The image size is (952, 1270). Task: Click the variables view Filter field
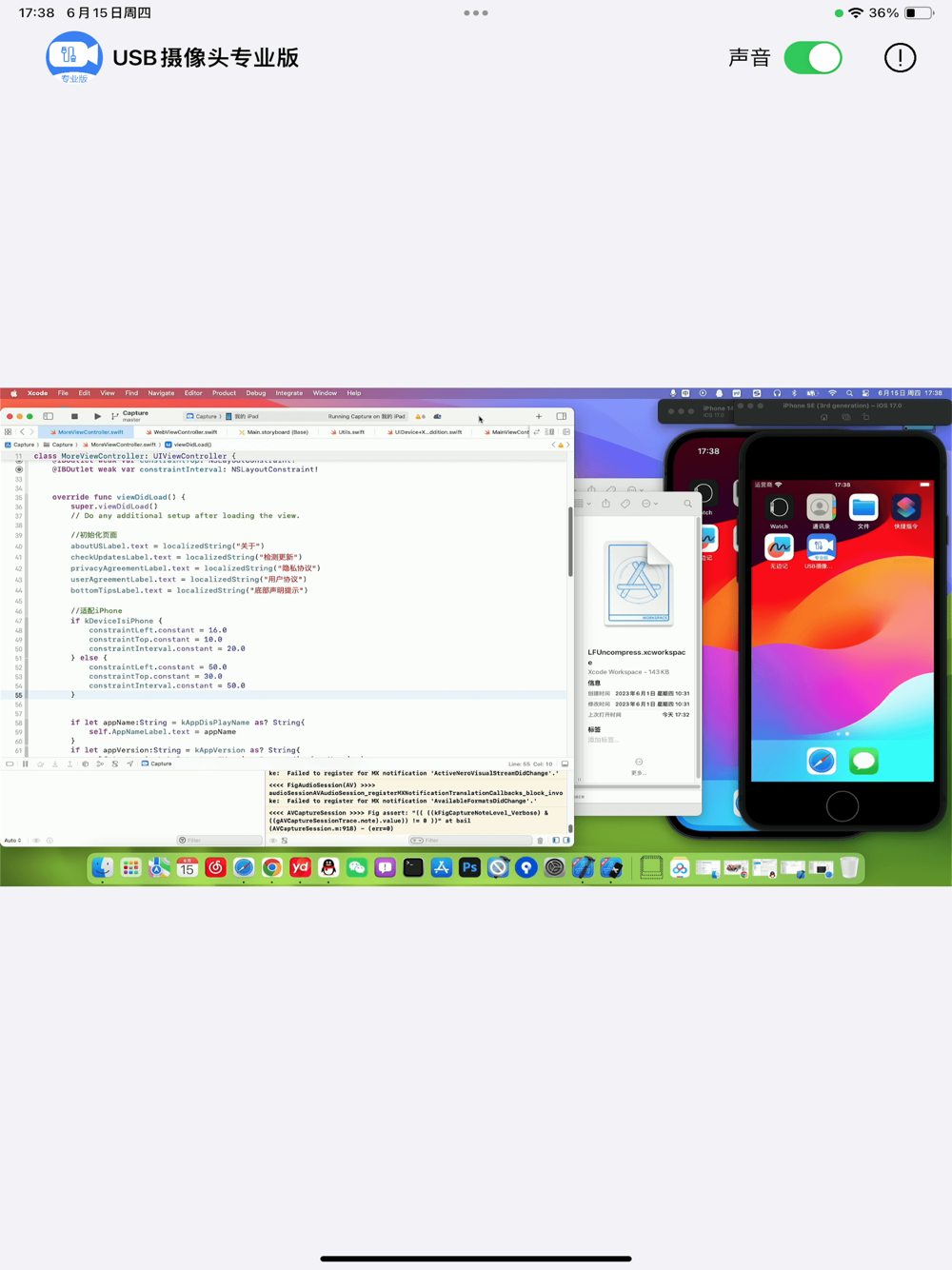(219, 841)
